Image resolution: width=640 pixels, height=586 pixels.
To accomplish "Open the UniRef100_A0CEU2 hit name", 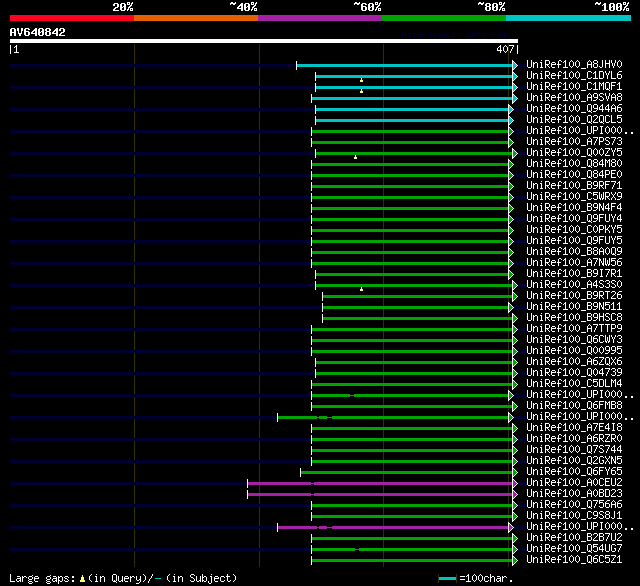I will (x=574, y=483).
